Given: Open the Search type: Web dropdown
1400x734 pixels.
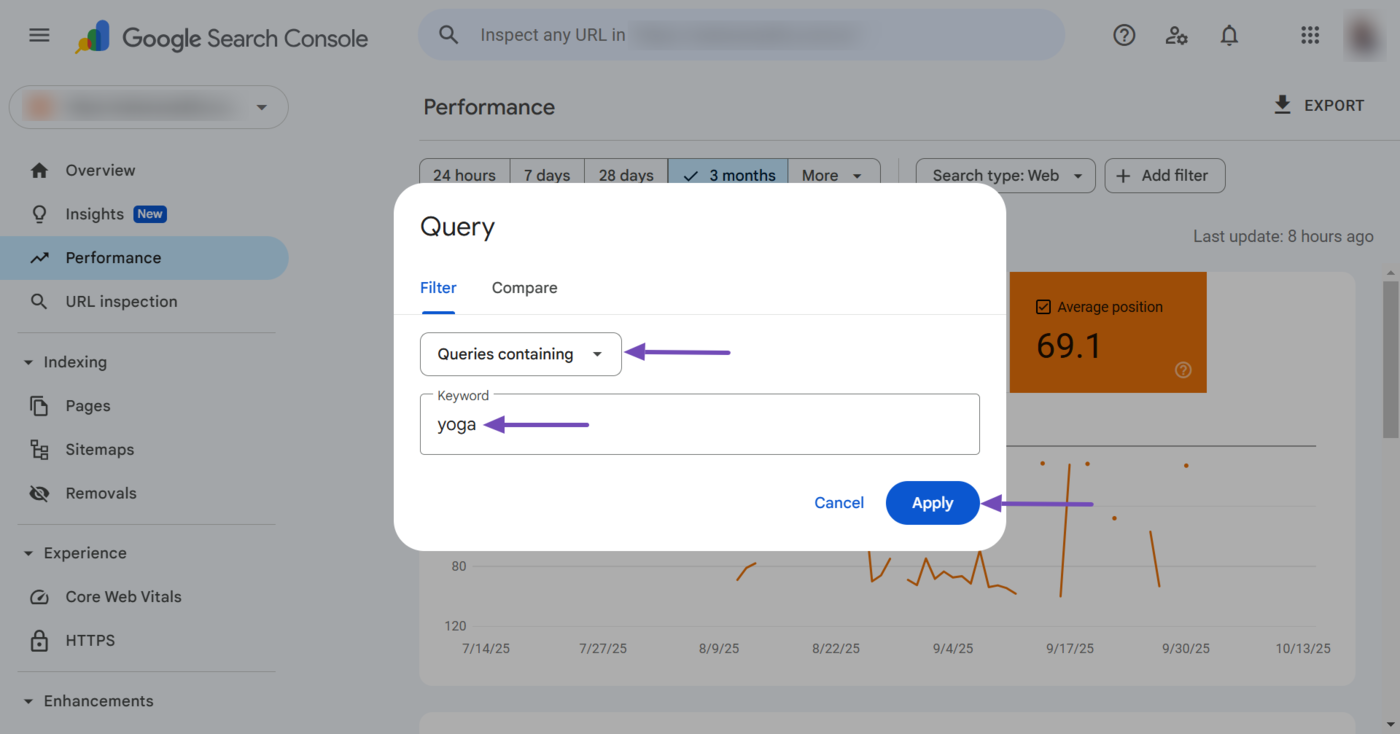Looking at the screenshot, I should coord(1005,175).
